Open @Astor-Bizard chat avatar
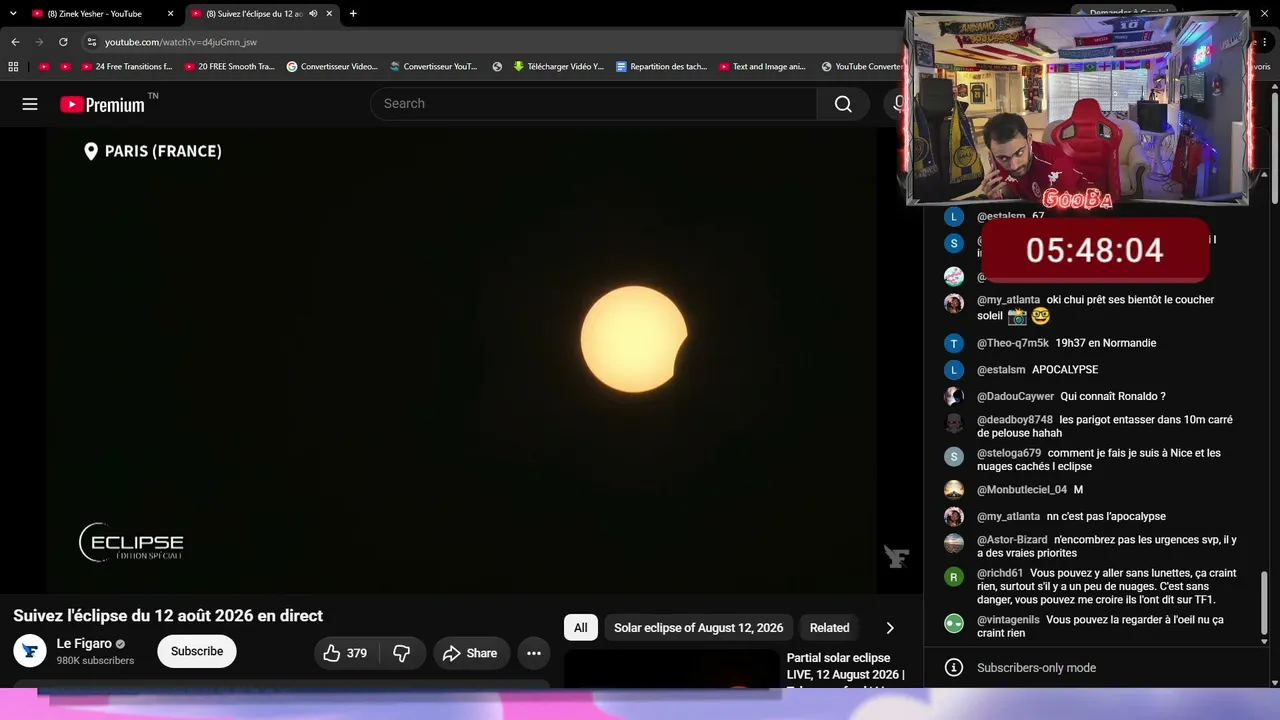The height and width of the screenshot is (720, 1280). click(954, 543)
